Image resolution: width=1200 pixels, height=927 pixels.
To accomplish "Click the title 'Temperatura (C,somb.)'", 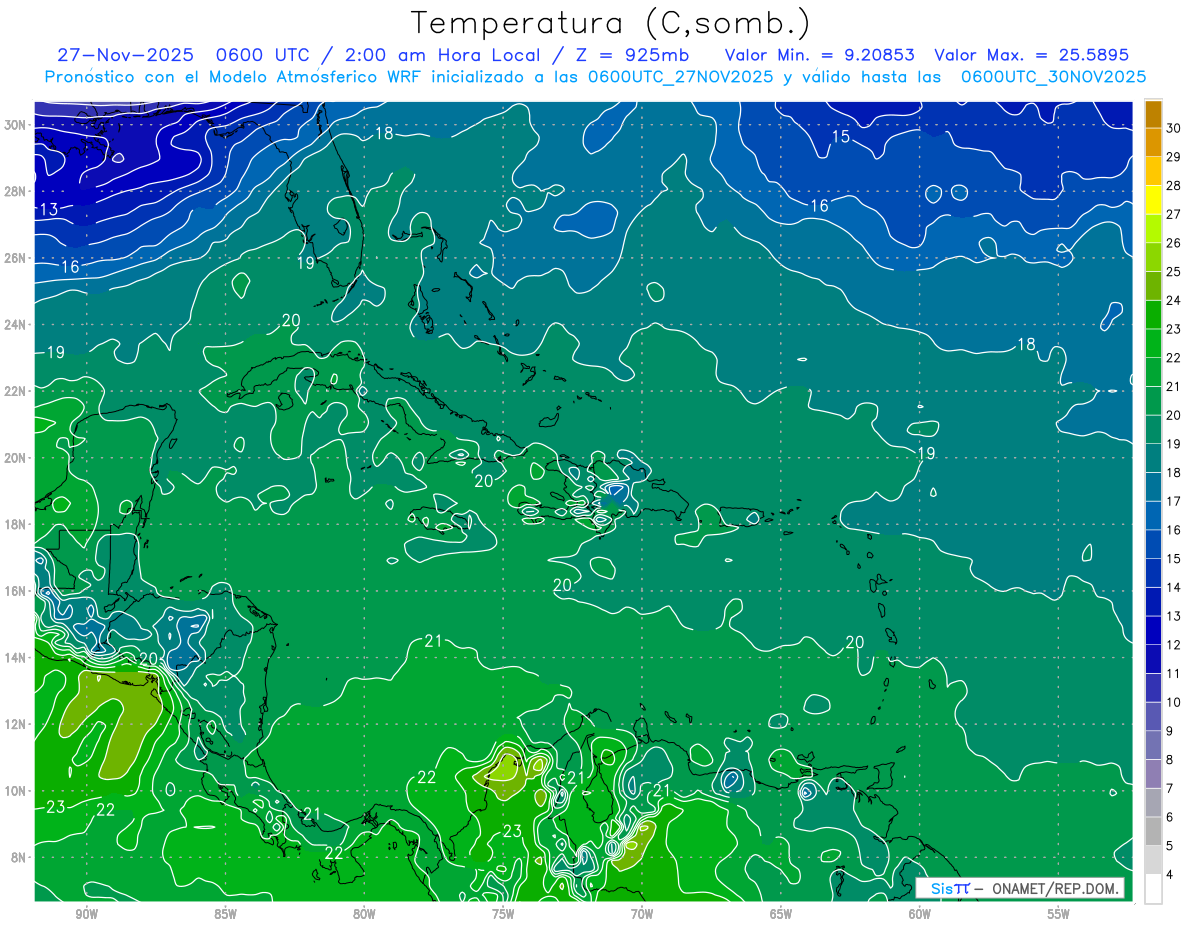I will tap(611, 24).
